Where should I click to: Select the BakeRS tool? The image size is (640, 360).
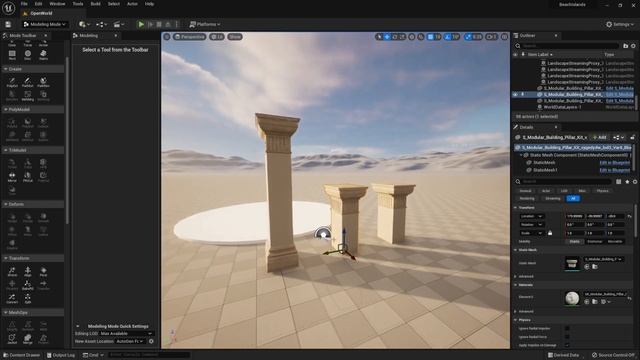coord(28,285)
